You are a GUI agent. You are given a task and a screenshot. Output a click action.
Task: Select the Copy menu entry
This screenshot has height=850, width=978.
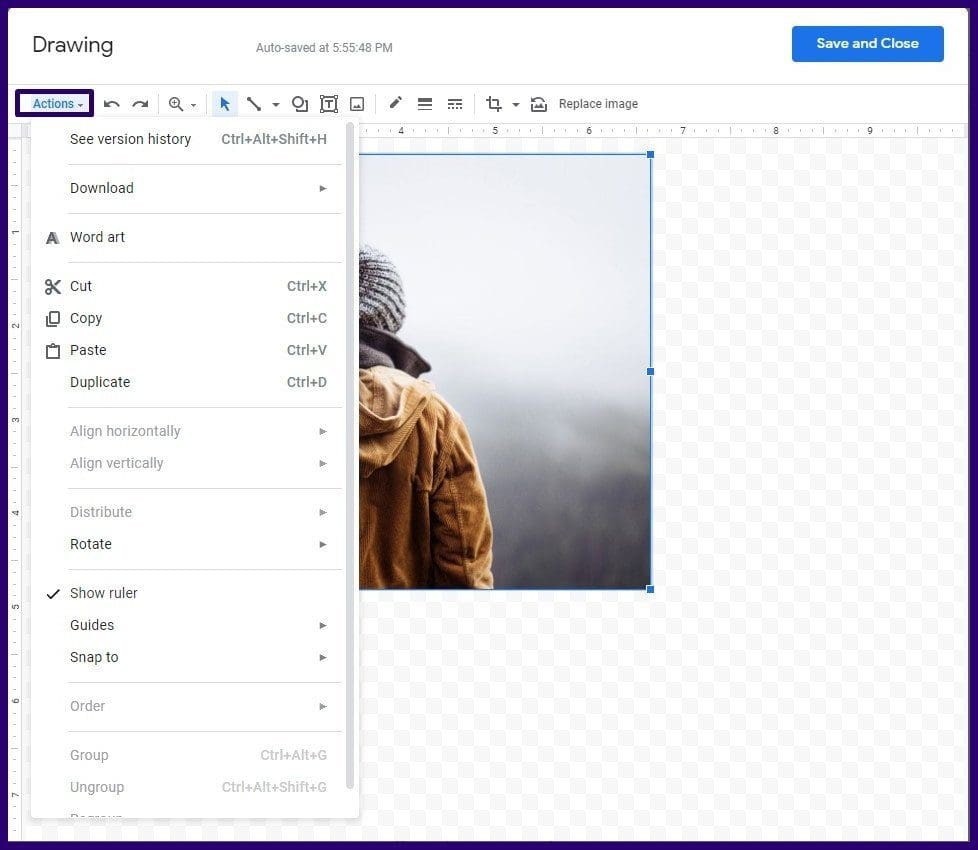(x=194, y=318)
